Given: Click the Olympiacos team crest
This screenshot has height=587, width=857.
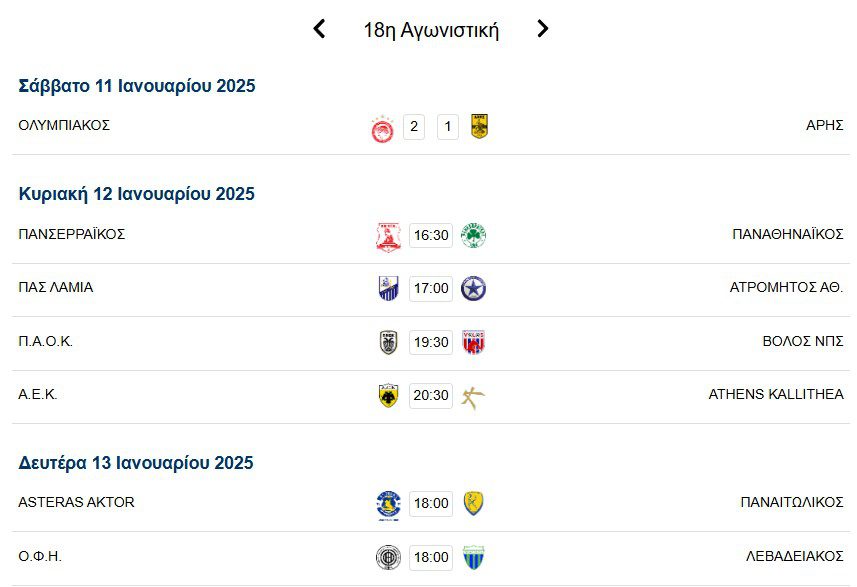Looking at the screenshot, I should tap(382, 128).
